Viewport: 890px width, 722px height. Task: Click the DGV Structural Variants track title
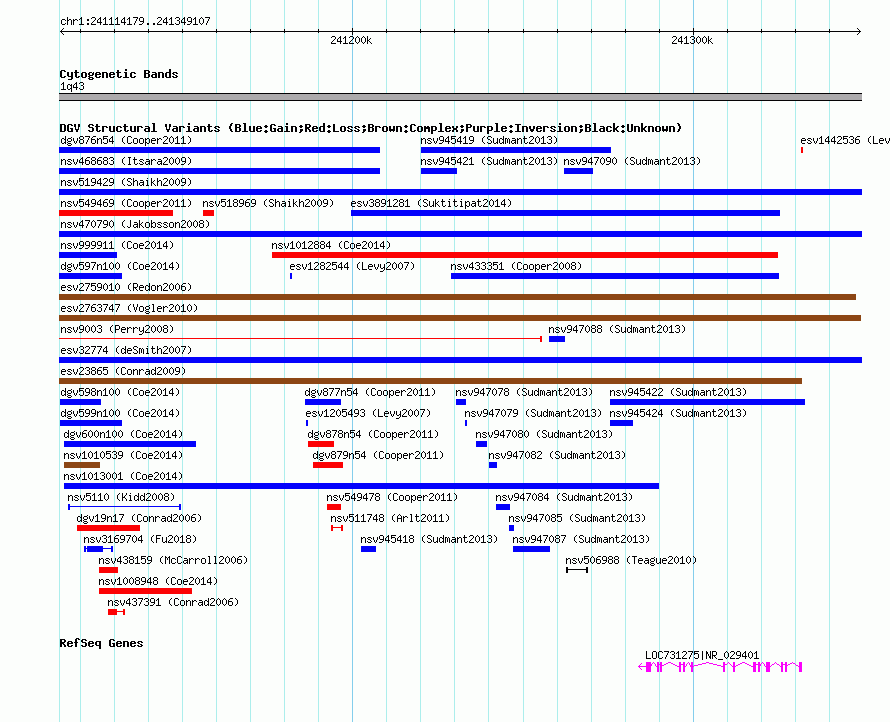(x=370, y=128)
